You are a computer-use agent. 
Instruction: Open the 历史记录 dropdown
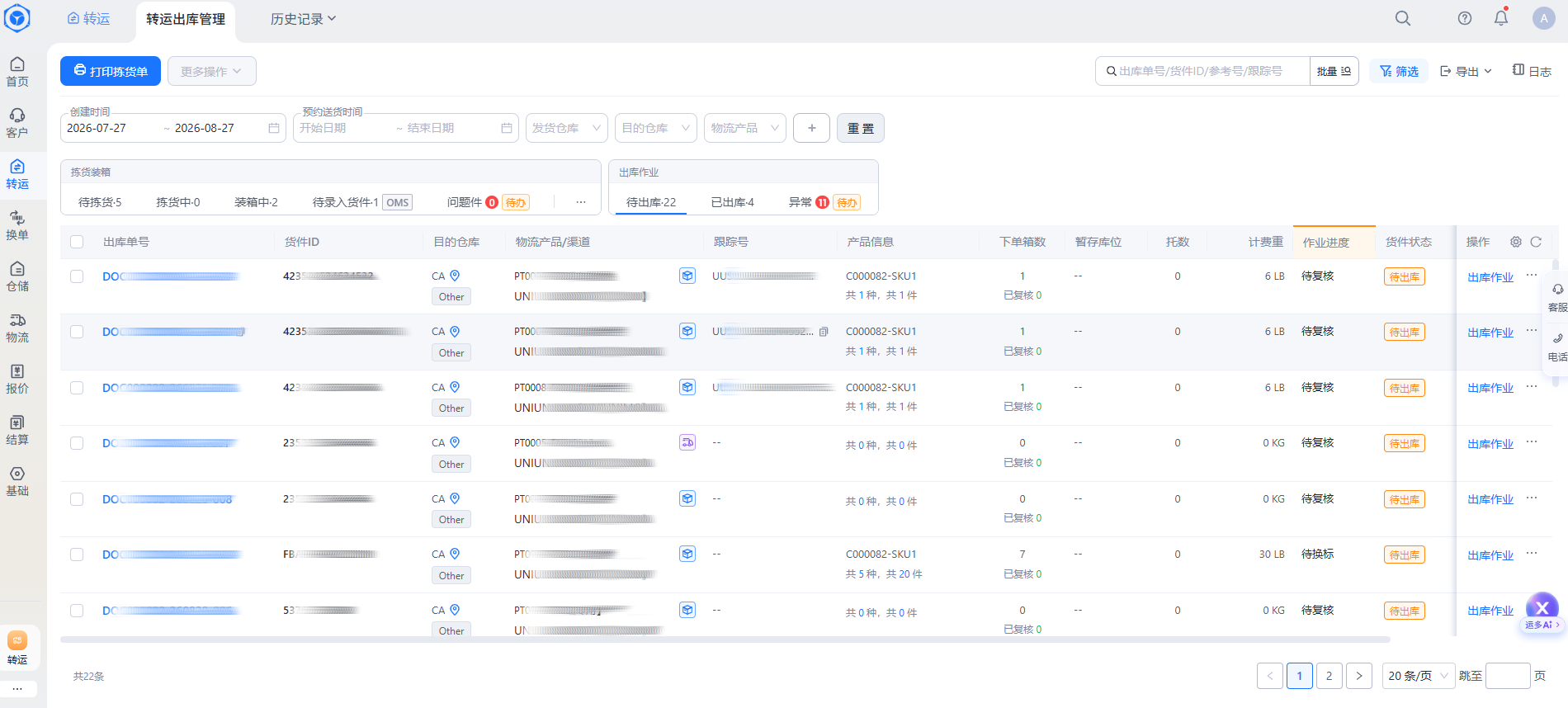coord(303,19)
